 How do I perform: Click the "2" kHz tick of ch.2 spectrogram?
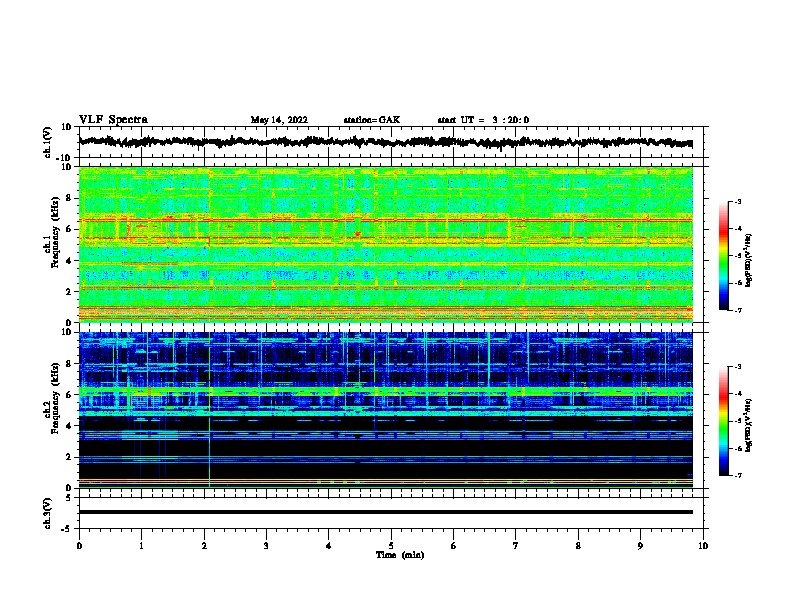69,457
